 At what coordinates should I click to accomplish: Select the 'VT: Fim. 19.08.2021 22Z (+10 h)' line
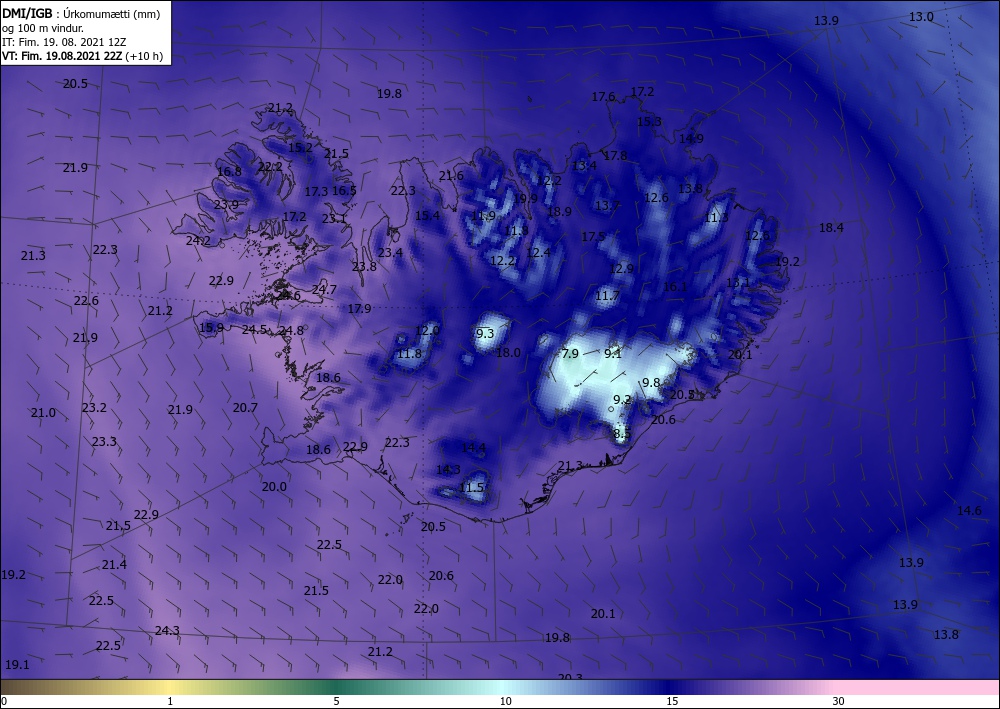[82, 56]
